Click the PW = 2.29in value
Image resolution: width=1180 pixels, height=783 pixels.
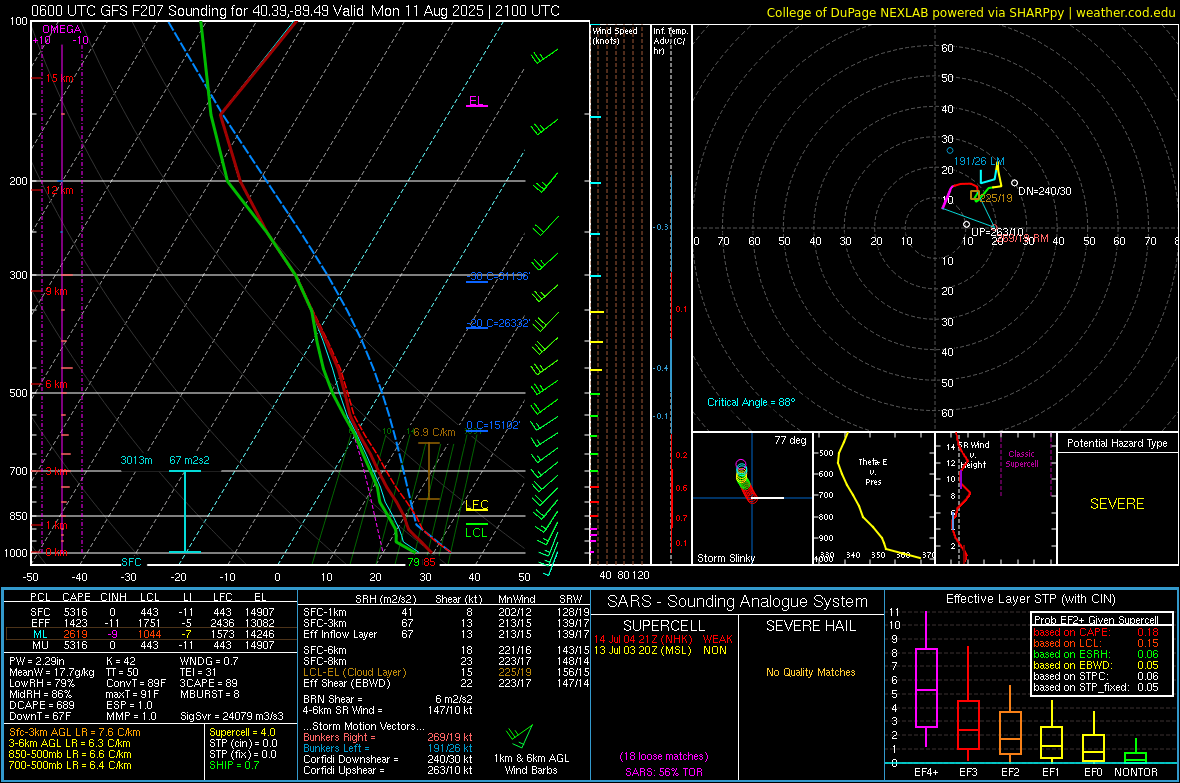point(37,661)
